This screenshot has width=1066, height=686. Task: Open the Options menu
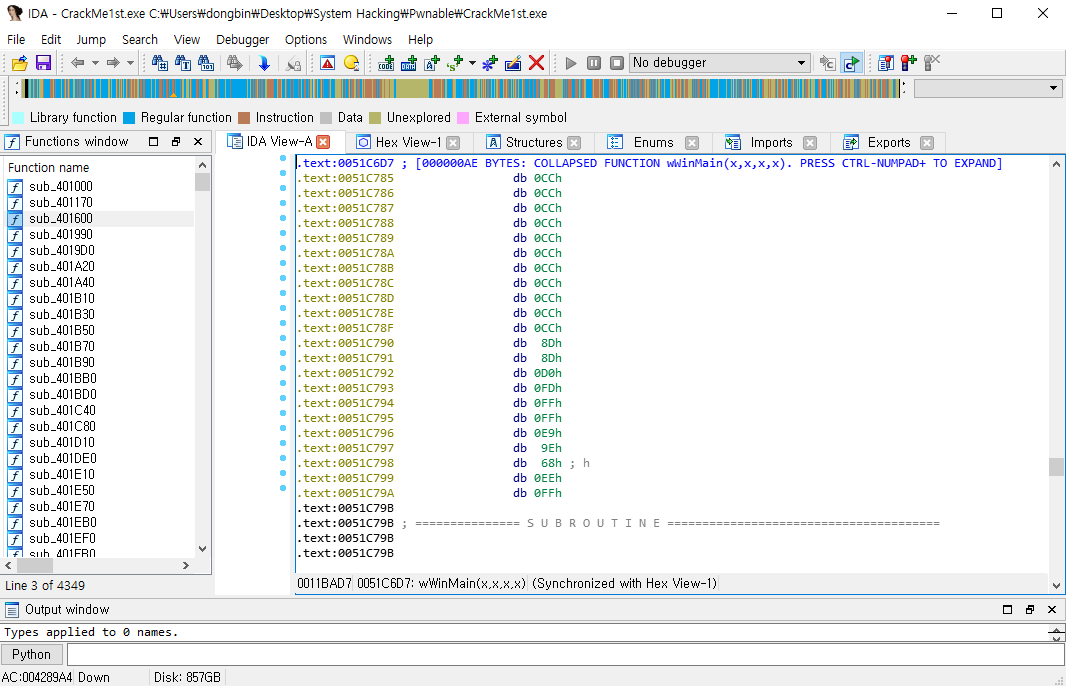(306, 39)
